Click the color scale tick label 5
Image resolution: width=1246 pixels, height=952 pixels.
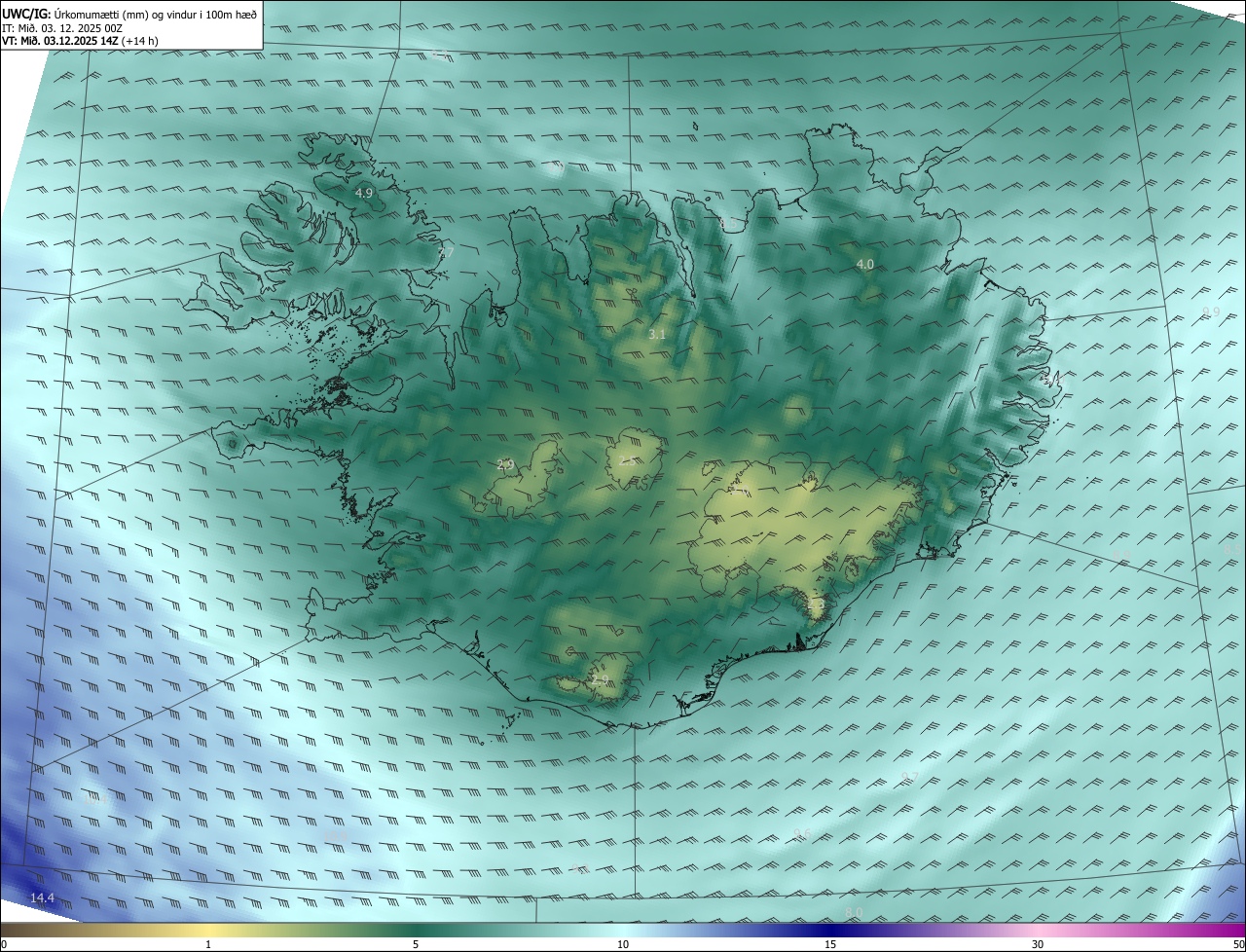click(x=416, y=944)
